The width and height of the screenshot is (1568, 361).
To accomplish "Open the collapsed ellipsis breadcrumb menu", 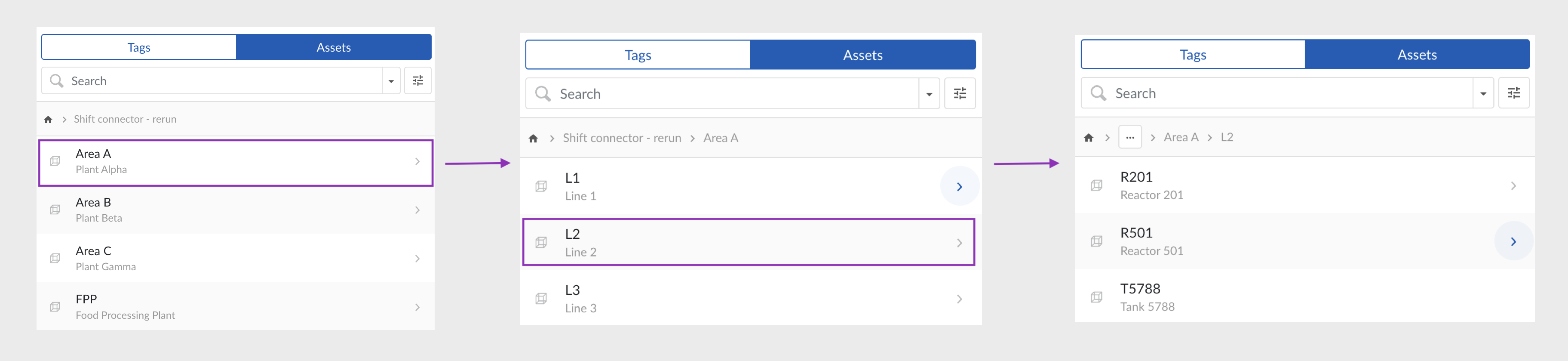I will coord(1130,138).
